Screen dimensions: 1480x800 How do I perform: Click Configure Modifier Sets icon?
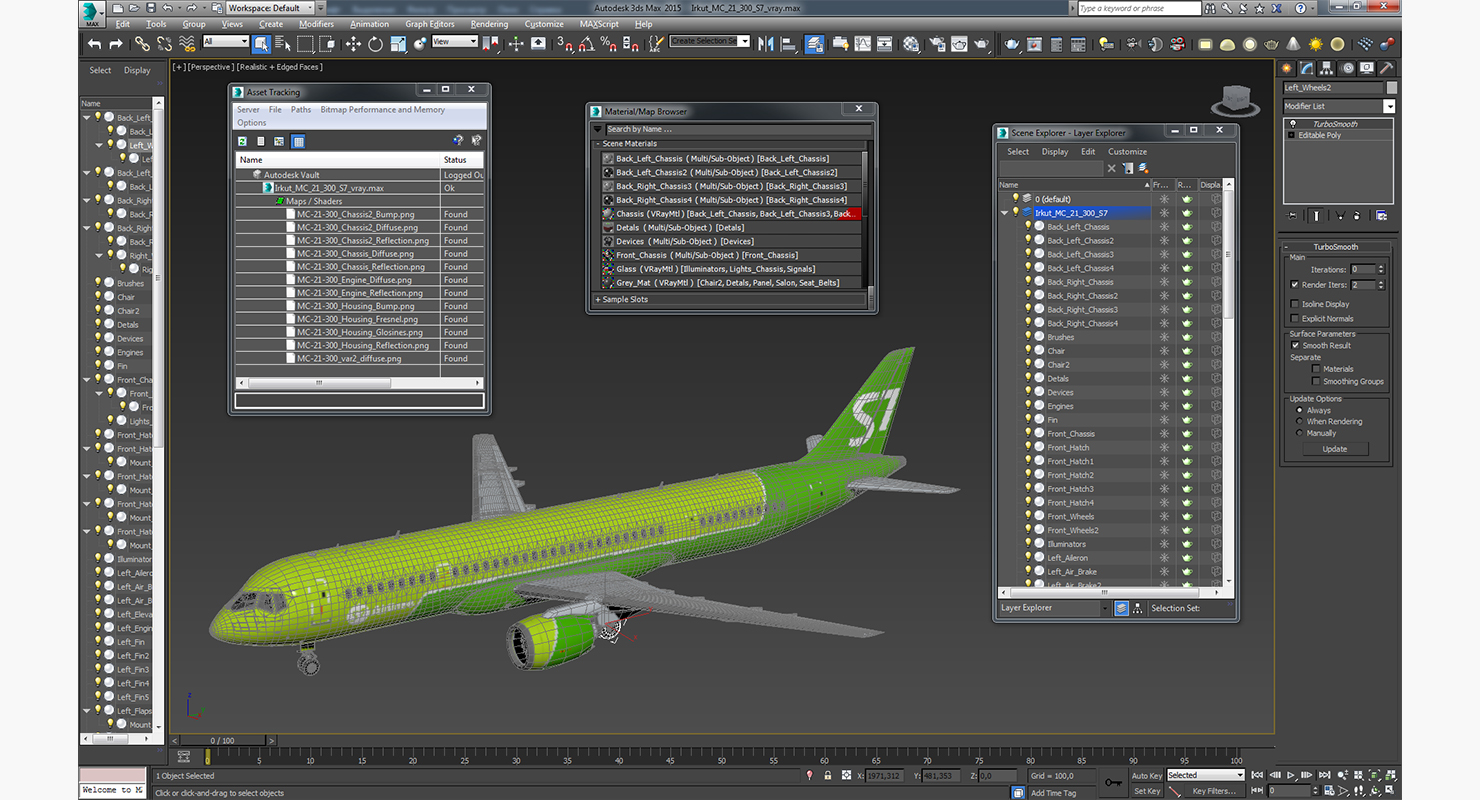pos(1382,215)
